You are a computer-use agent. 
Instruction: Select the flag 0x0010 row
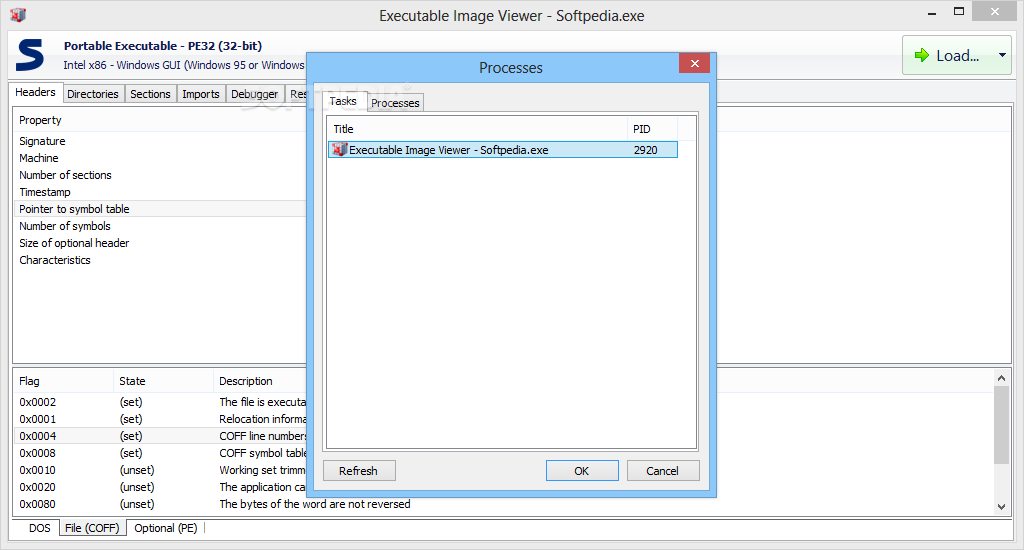[x=160, y=470]
